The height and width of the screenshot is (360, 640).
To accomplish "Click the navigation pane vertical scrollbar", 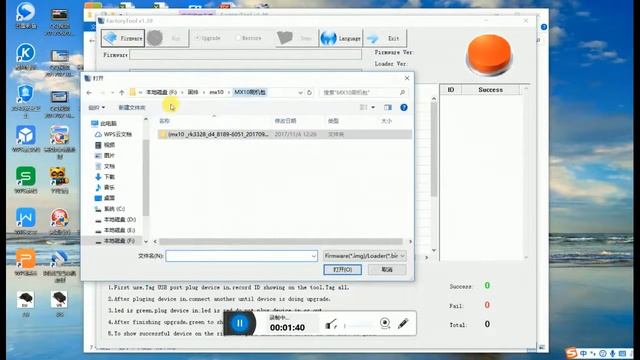I will point(146,178).
